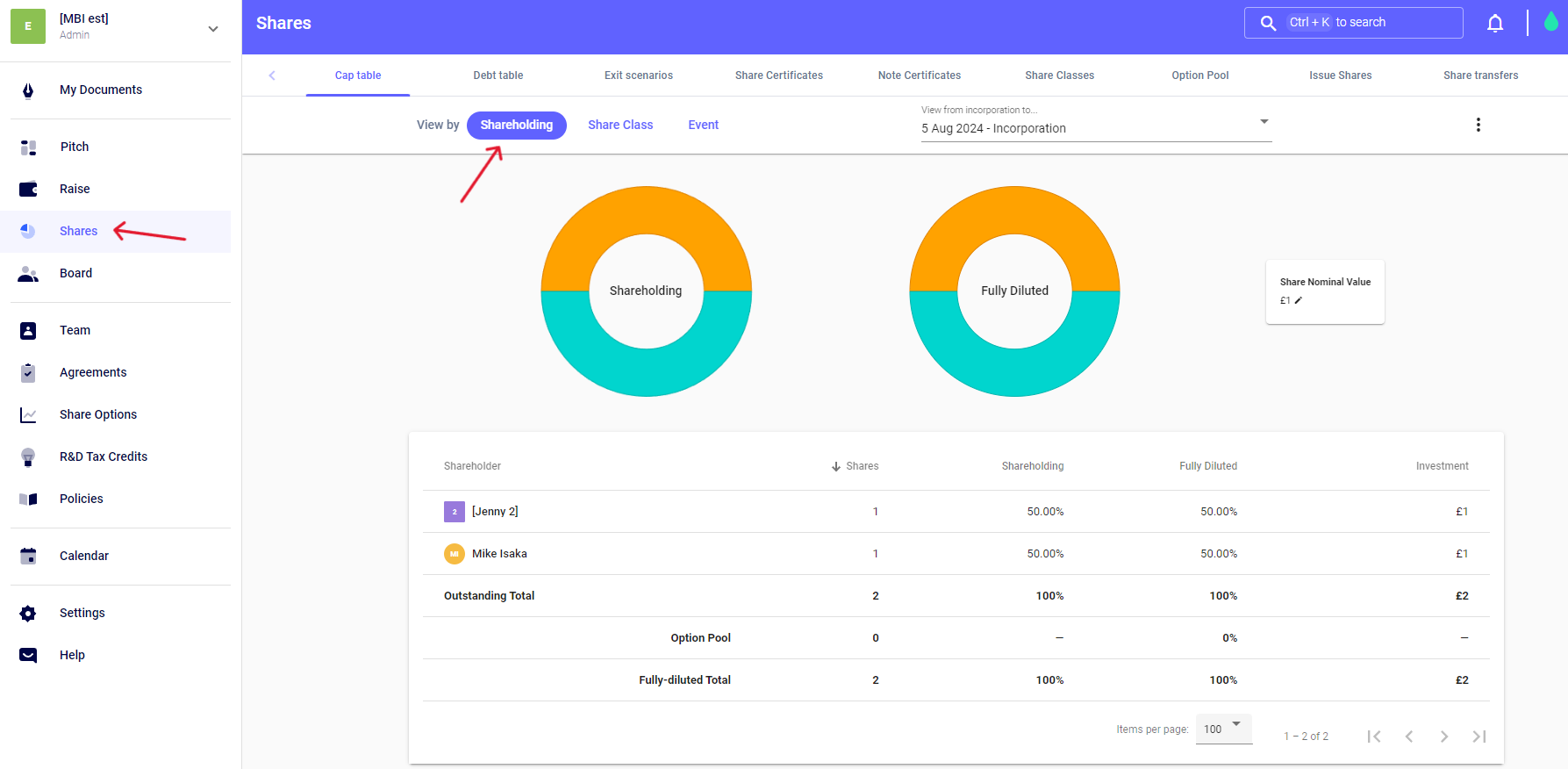Image resolution: width=1568 pixels, height=769 pixels.
Task: Click the R&D Tax Credits lightbulb icon
Action: pyautogui.click(x=28, y=456)
